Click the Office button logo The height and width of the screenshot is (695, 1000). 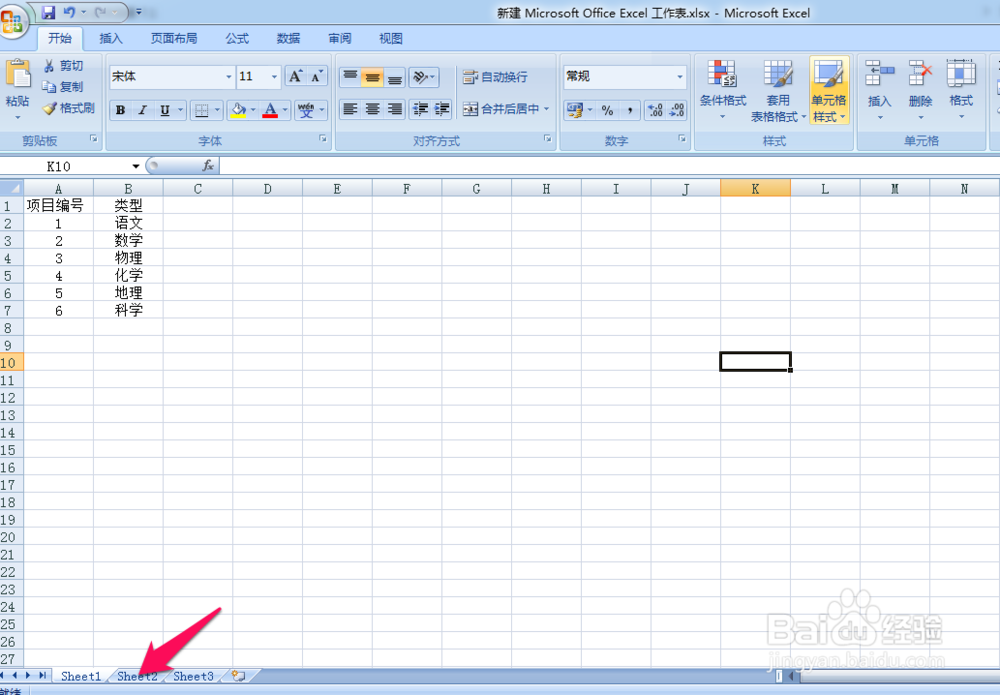point(12,20)
